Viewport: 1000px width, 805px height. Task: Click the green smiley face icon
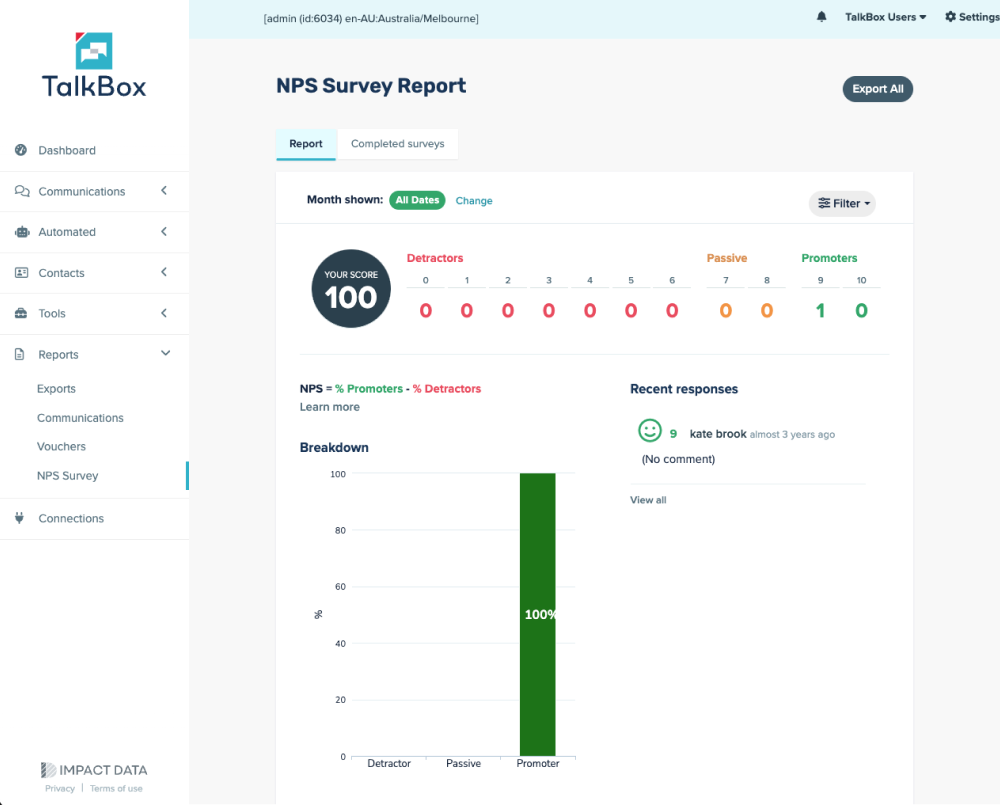(650, 431)
